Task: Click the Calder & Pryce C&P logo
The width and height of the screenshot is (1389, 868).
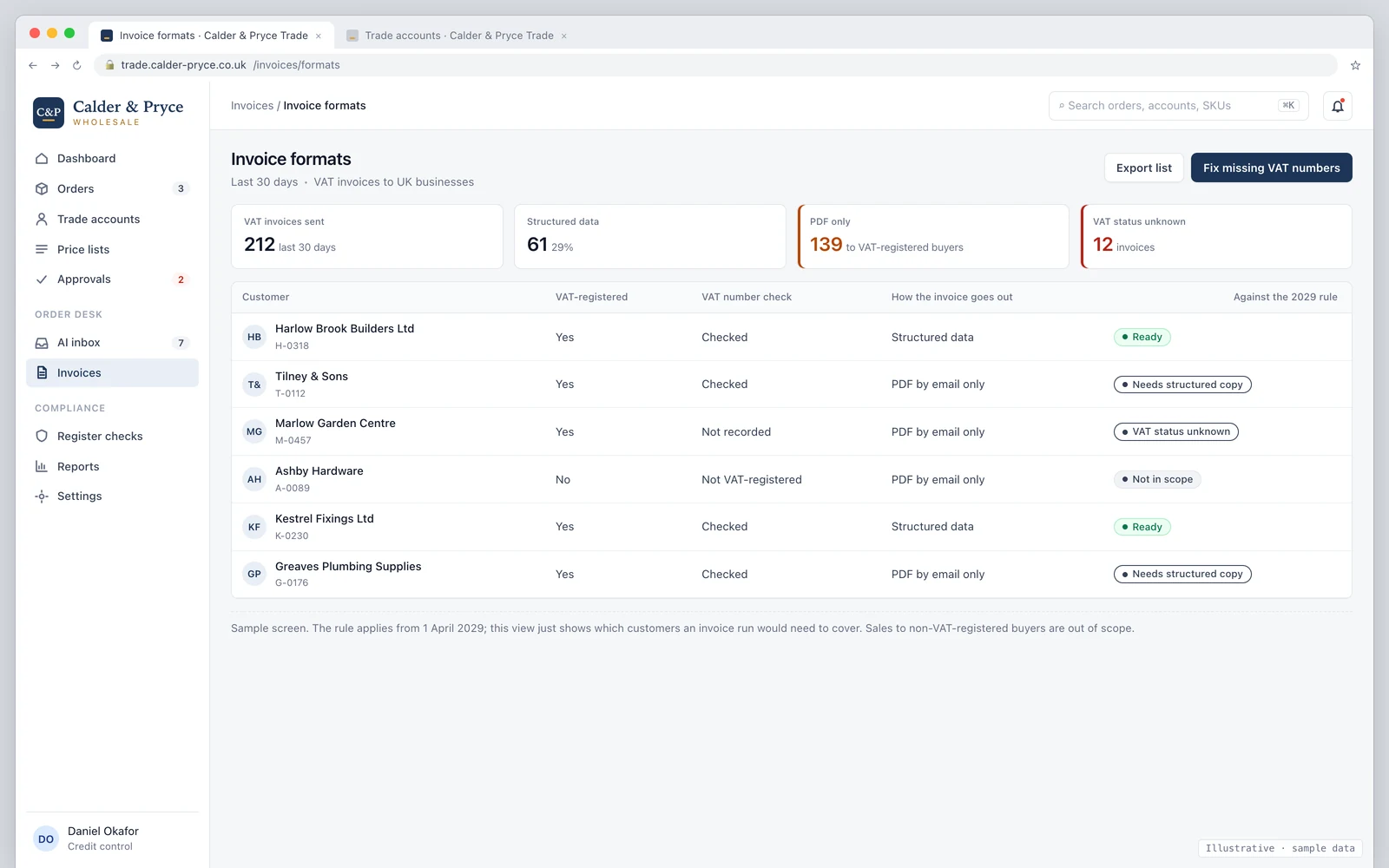Action: (x=49, y=113)
